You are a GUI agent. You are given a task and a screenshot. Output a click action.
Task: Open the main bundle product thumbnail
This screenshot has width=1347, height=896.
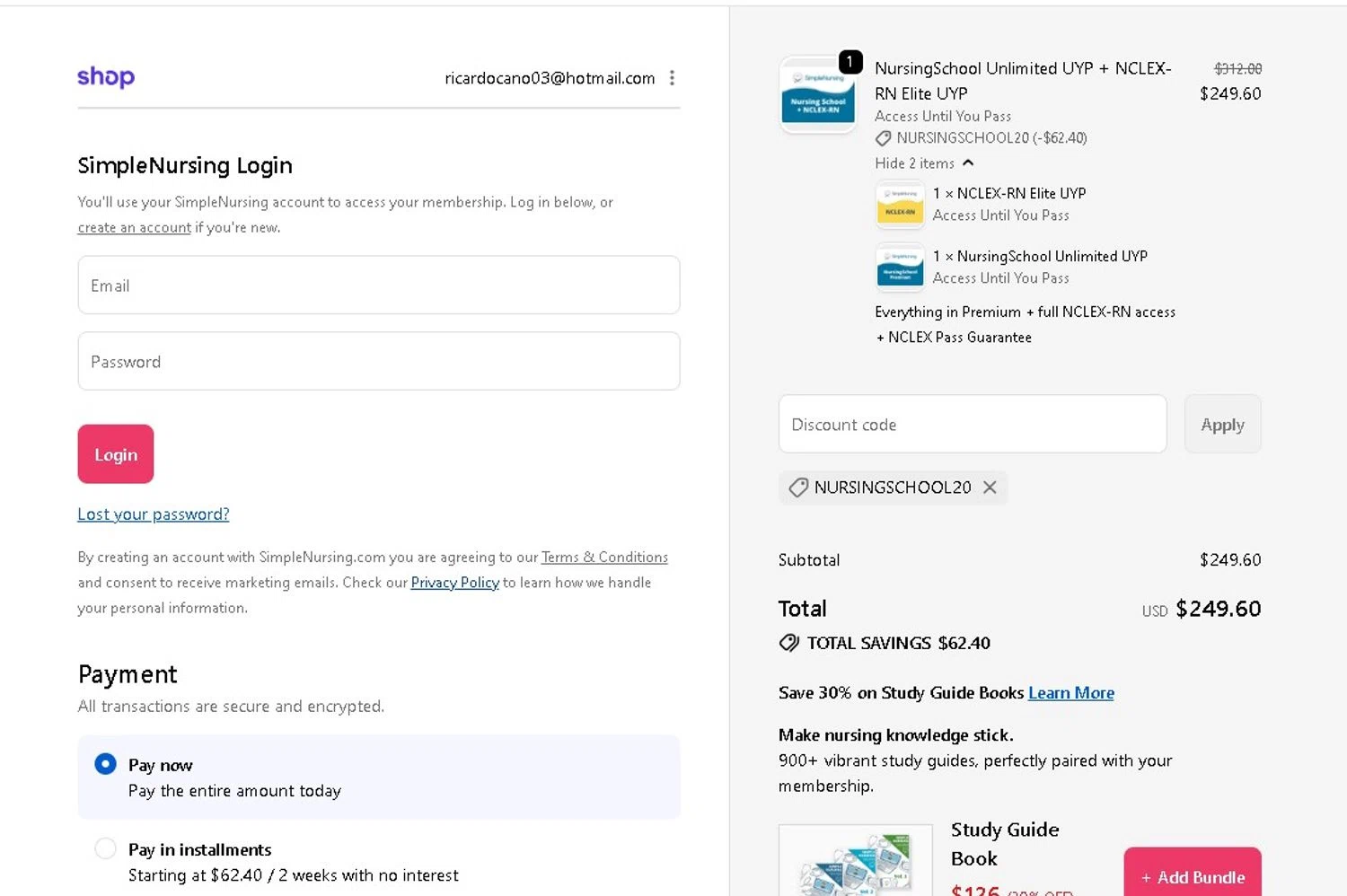tap(818, 95)
